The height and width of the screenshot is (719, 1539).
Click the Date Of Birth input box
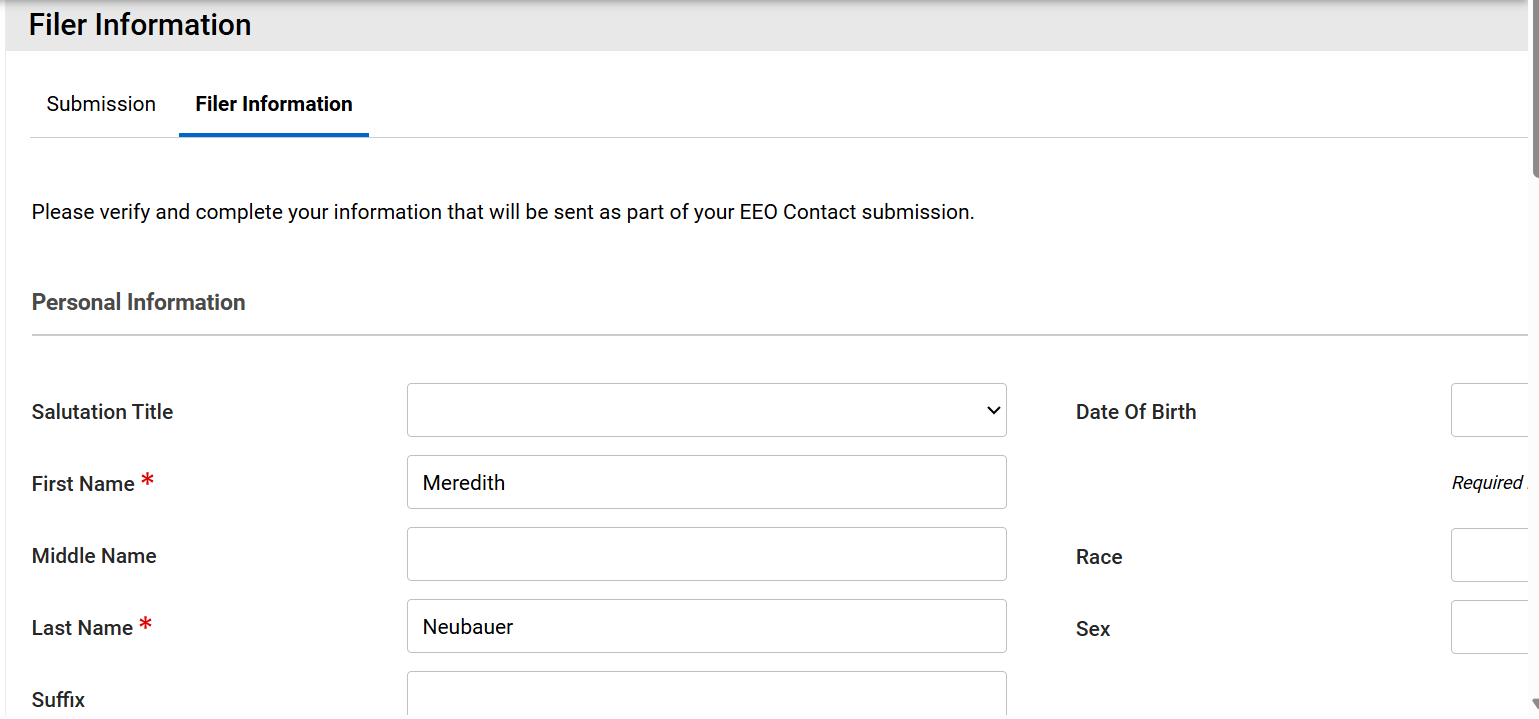[1488, 410]
